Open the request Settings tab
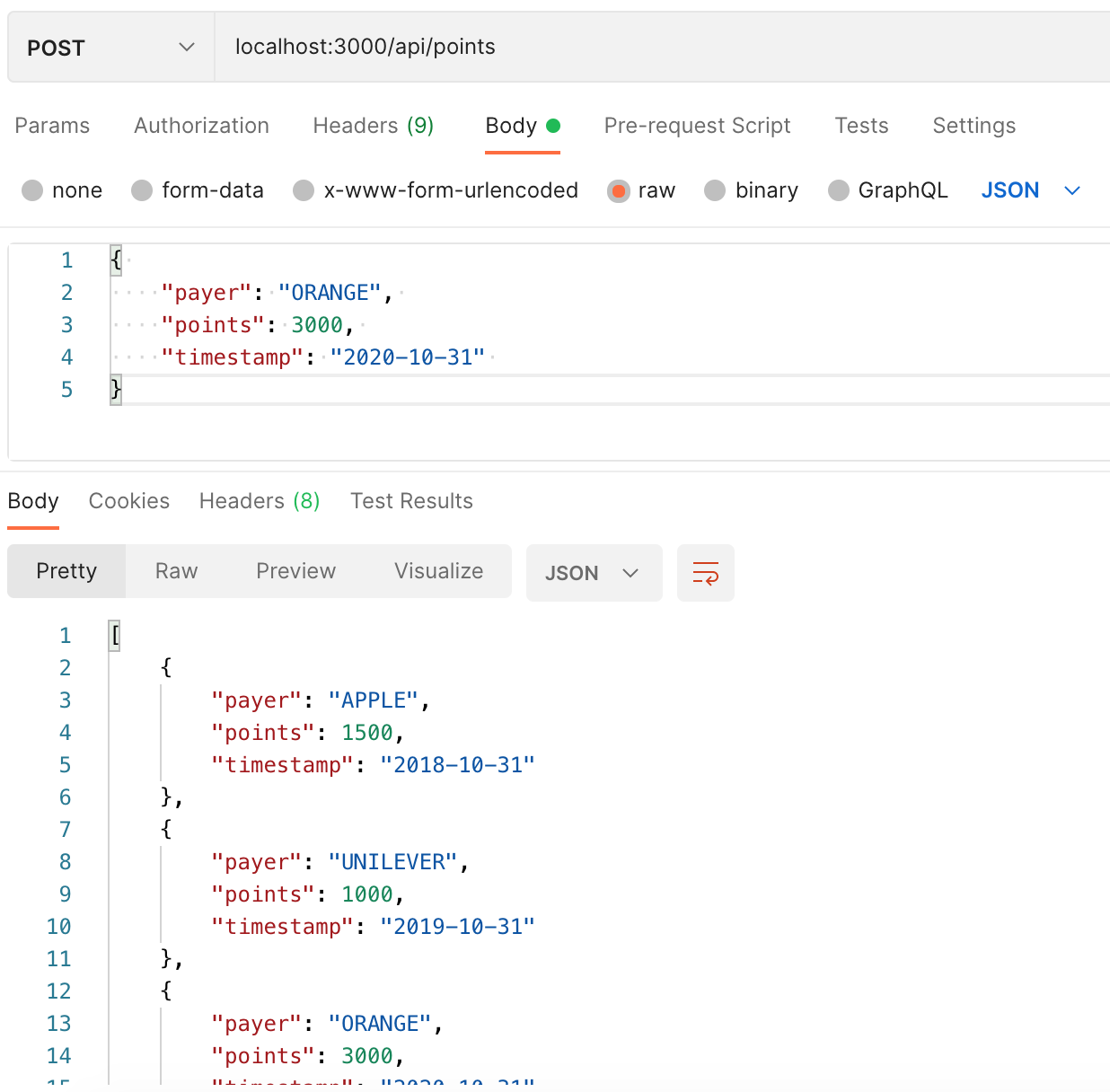The image size is (1110, 1092). (x=974, y=126)
